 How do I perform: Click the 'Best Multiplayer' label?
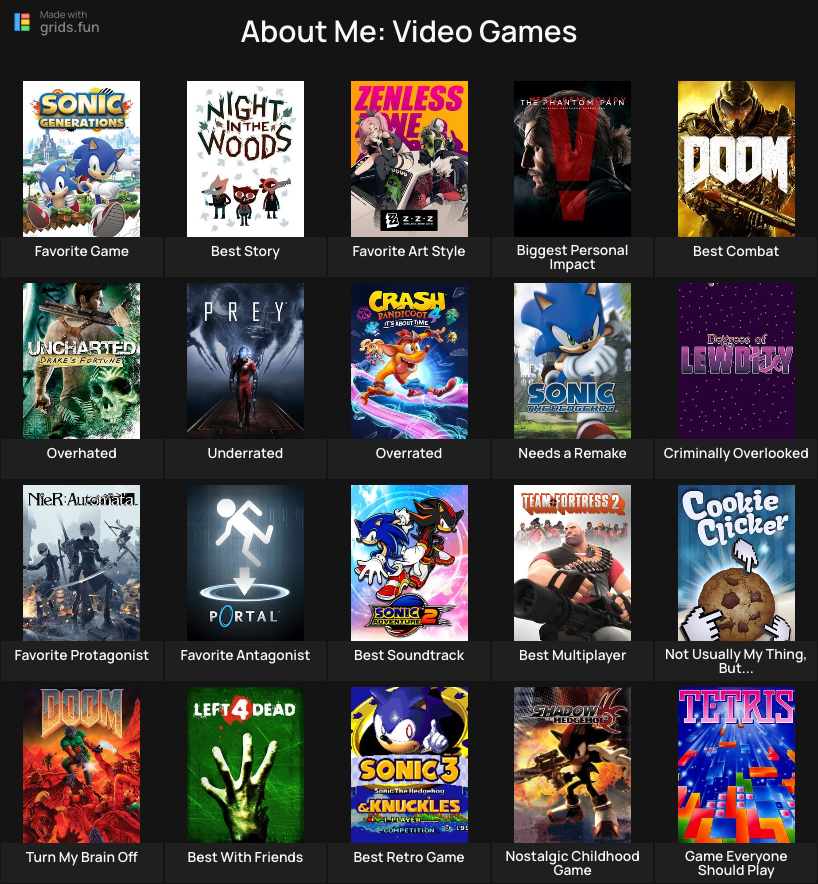pos(572,655)
